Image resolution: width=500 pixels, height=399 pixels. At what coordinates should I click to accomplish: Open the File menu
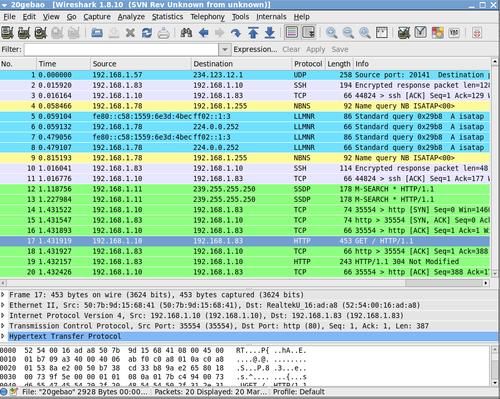pyautogui.click(x=9, y=17)
